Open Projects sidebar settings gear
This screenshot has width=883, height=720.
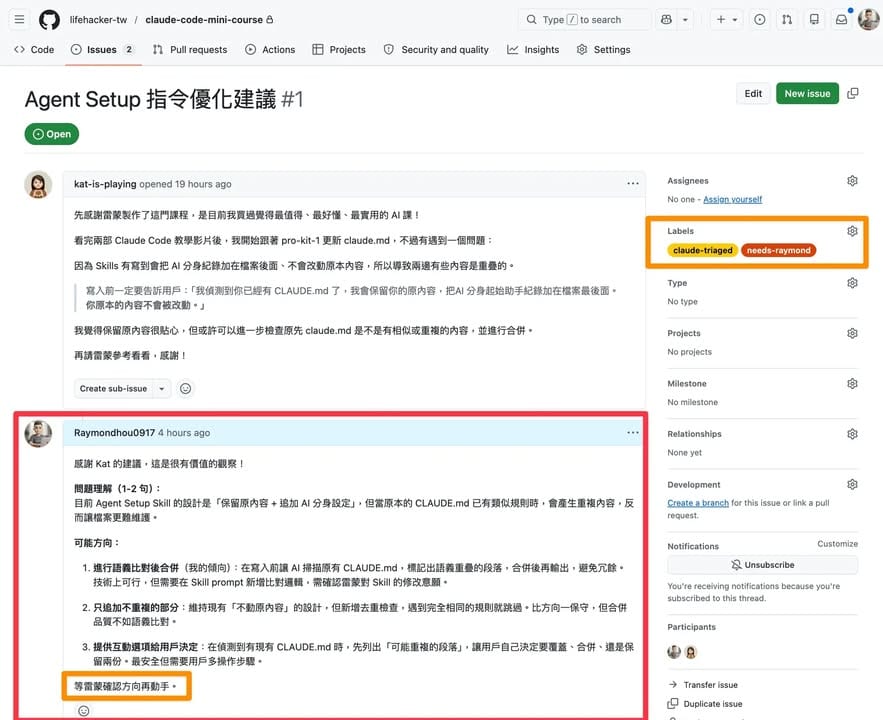(852, 333)
